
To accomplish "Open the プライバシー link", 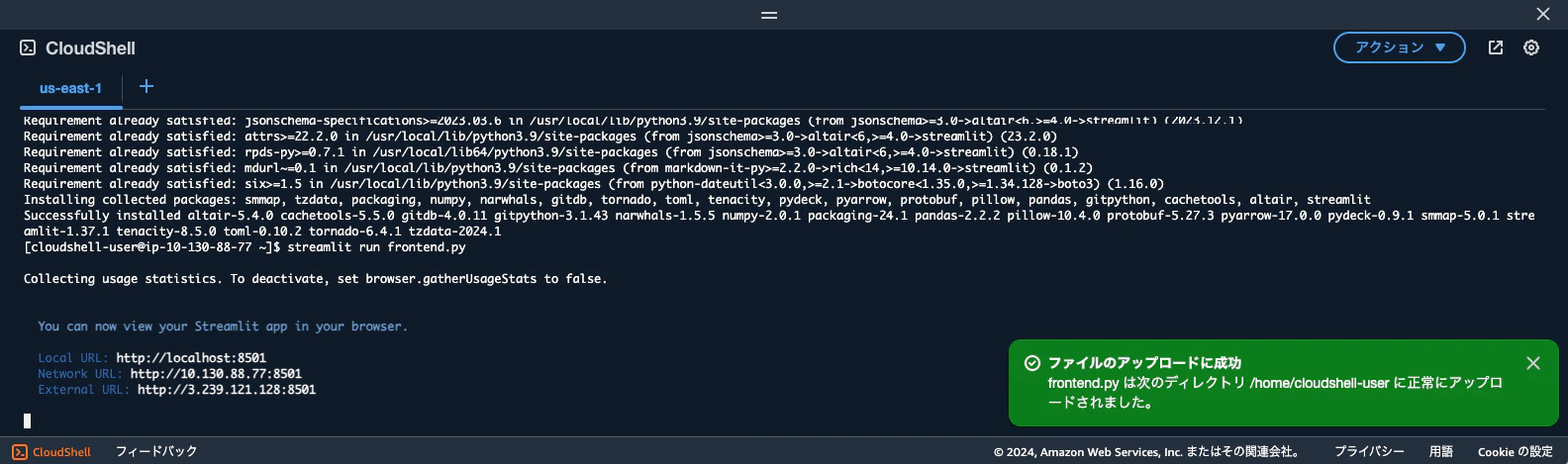I will click(x=1369, y=451).
